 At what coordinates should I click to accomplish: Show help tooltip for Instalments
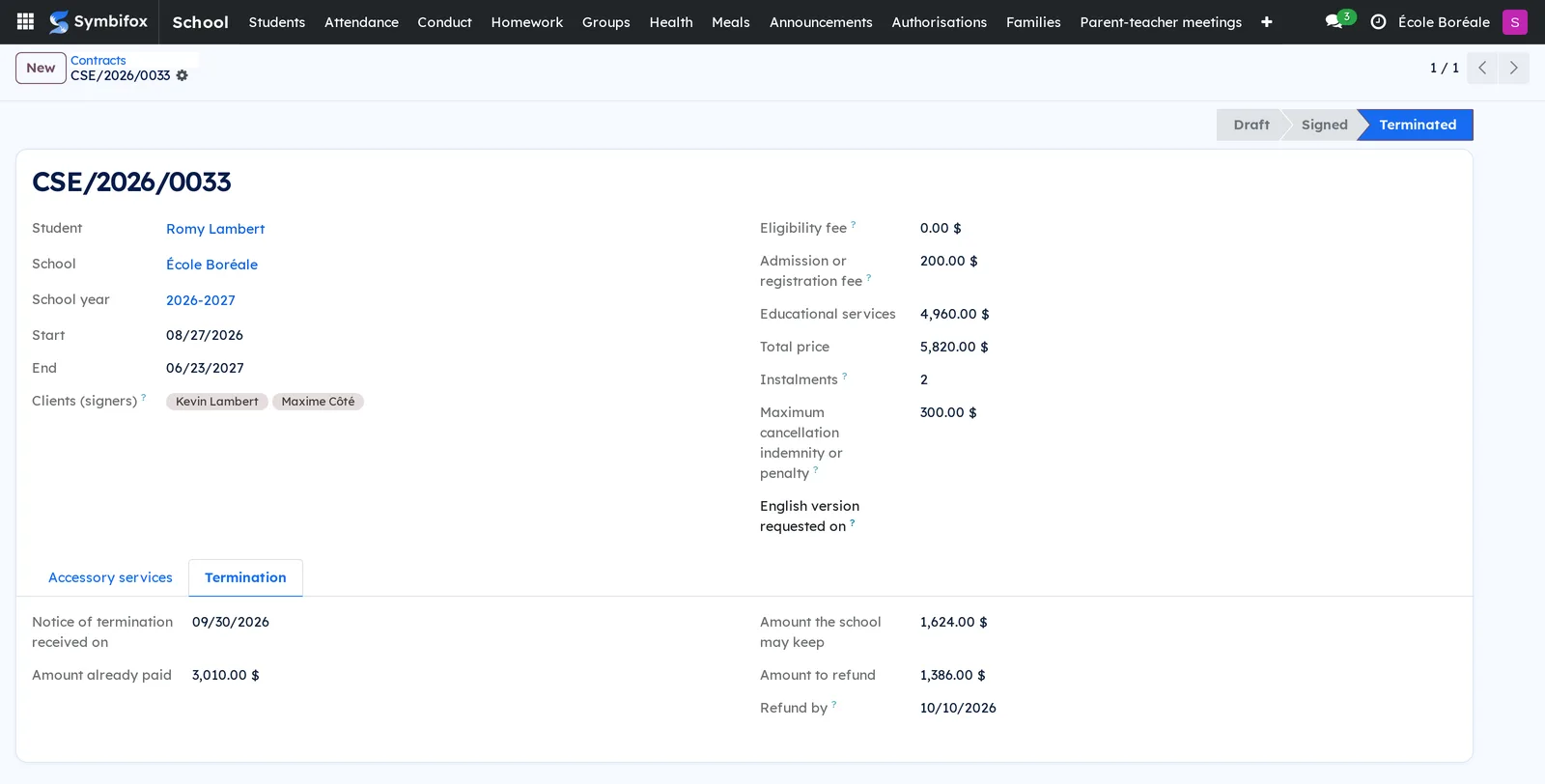[845, 376]
